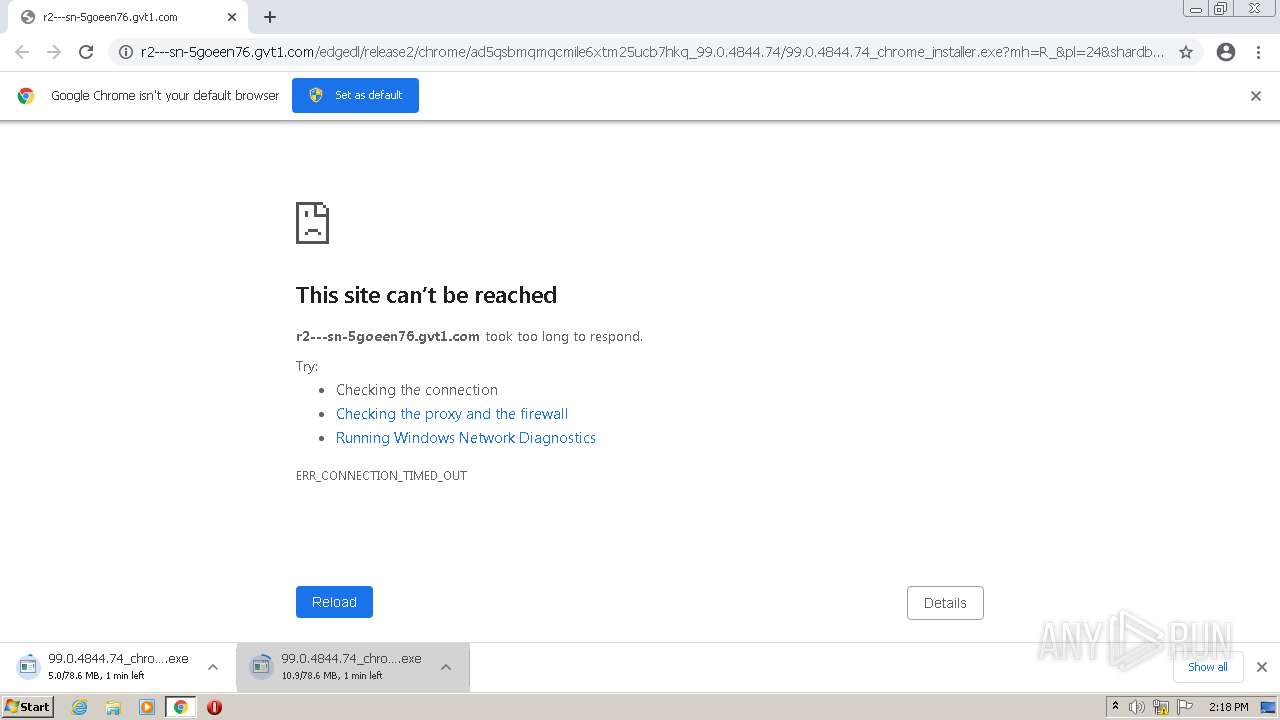Open the profile avatar menu
Image resolution: width=1280 pixels, height=720 pixels.
(x=1226, y=52)
